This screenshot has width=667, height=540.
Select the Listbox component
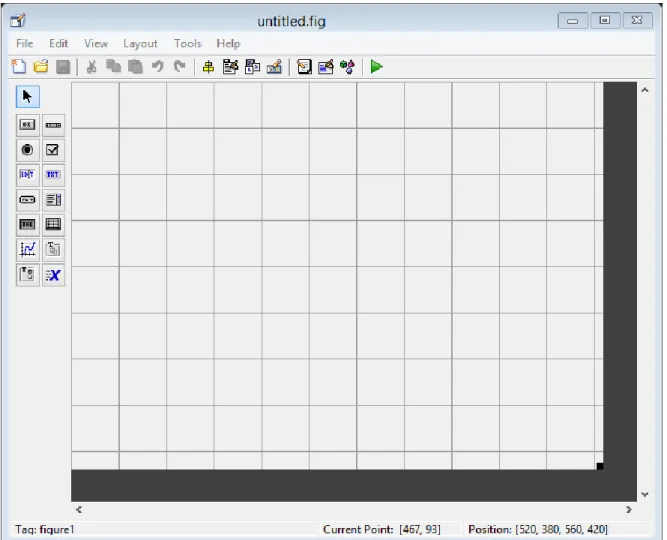point(53,200)
